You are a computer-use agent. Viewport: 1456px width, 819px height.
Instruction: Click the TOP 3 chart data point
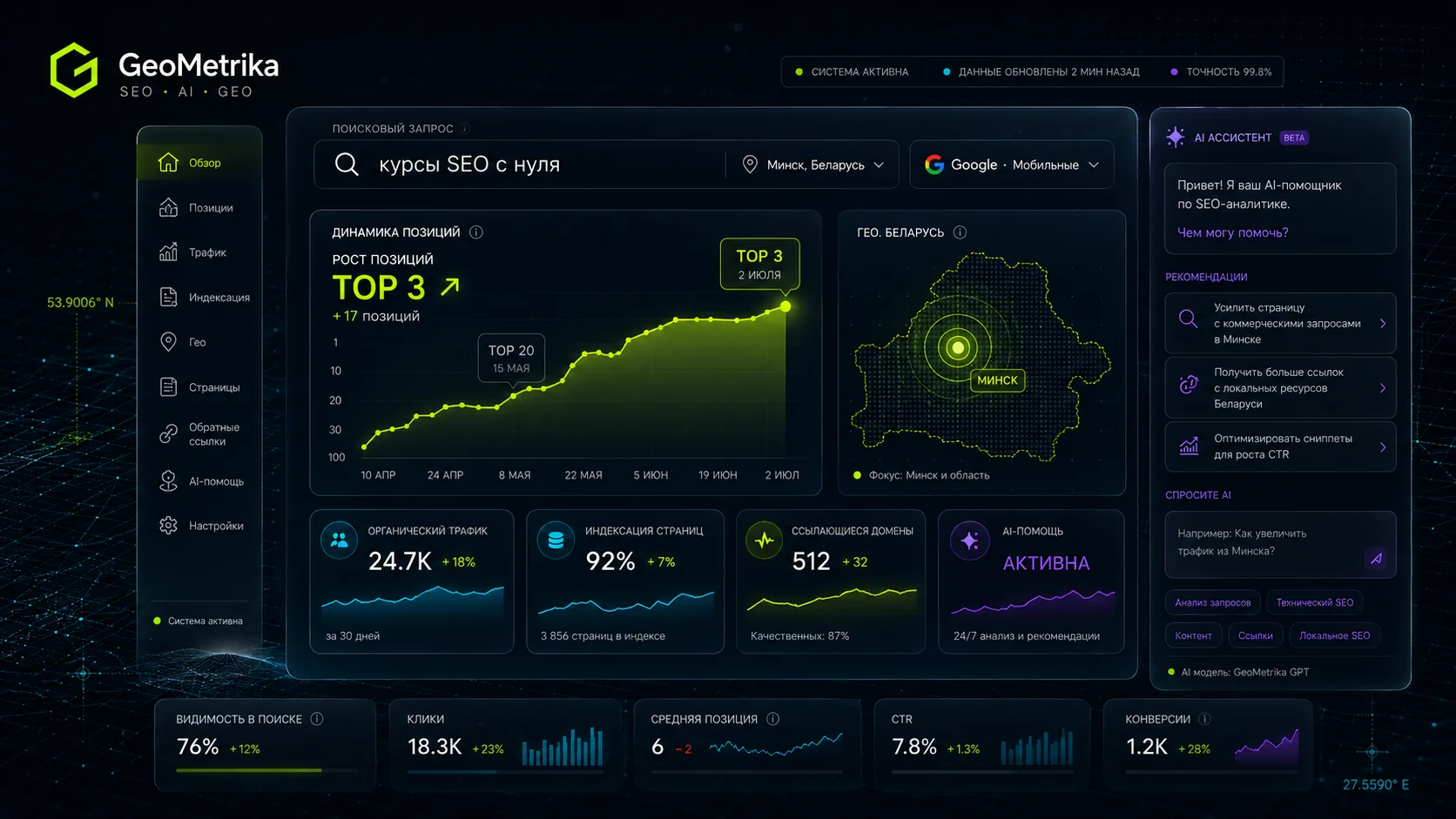pos(785,306)
